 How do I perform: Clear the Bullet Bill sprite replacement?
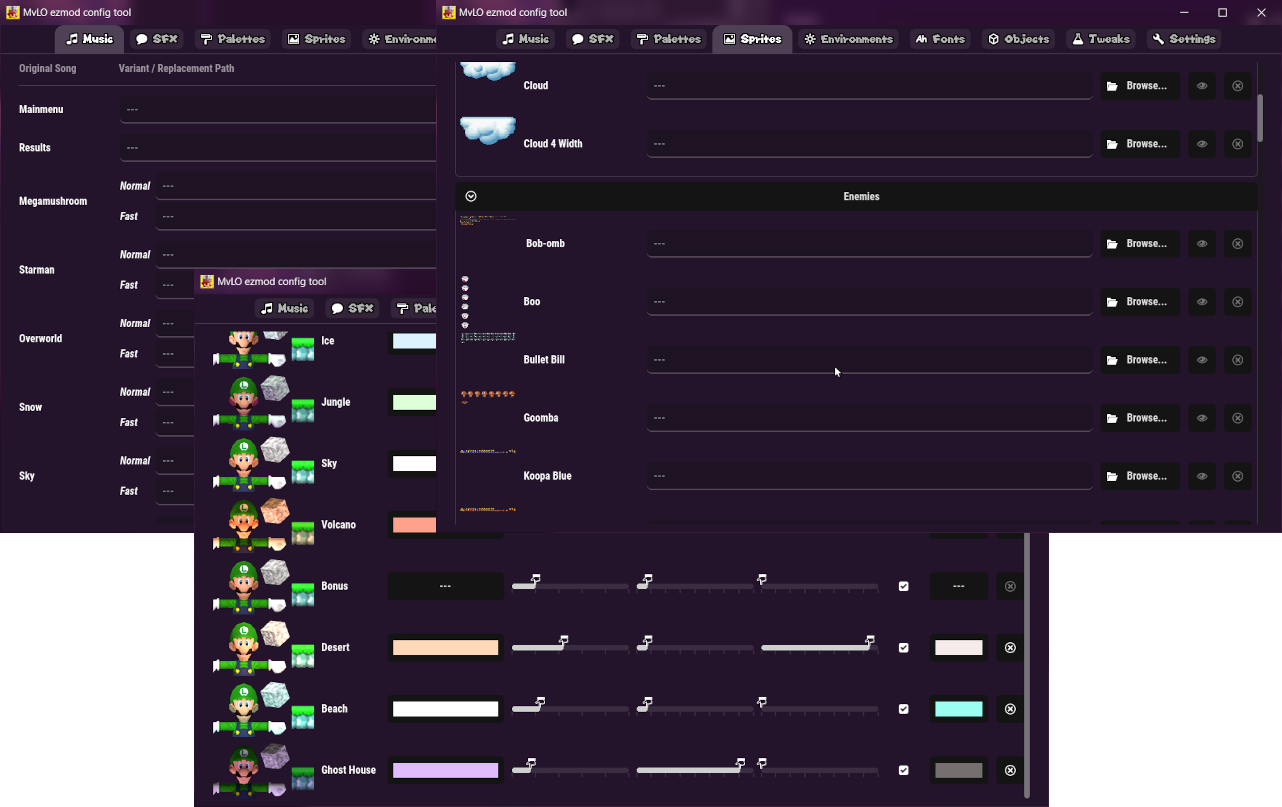[x=1237, y=360]
